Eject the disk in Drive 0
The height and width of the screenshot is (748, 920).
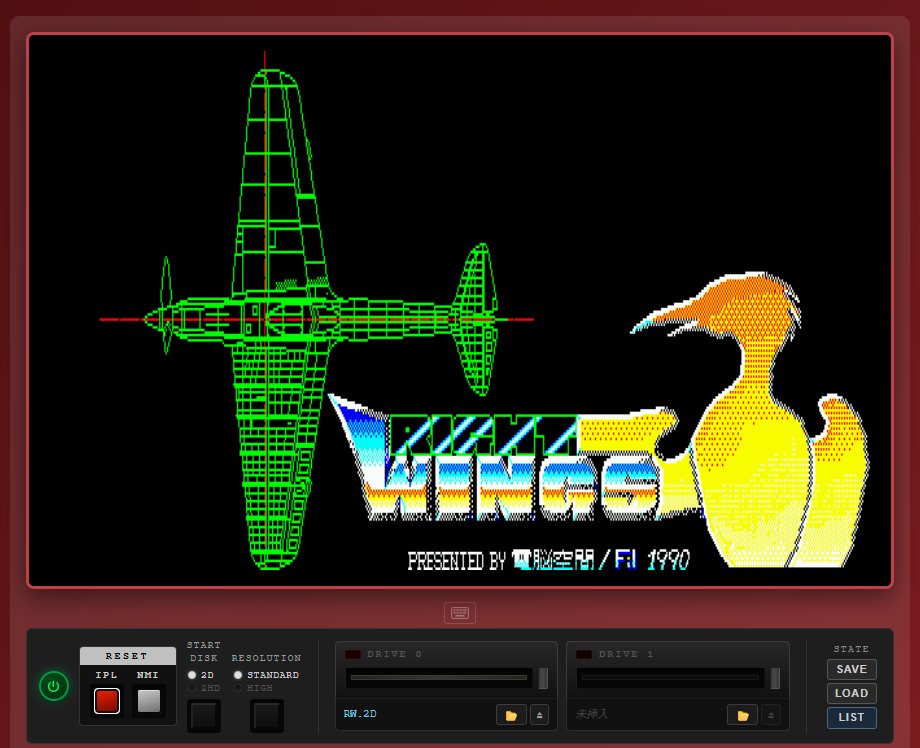pos(540,714)
